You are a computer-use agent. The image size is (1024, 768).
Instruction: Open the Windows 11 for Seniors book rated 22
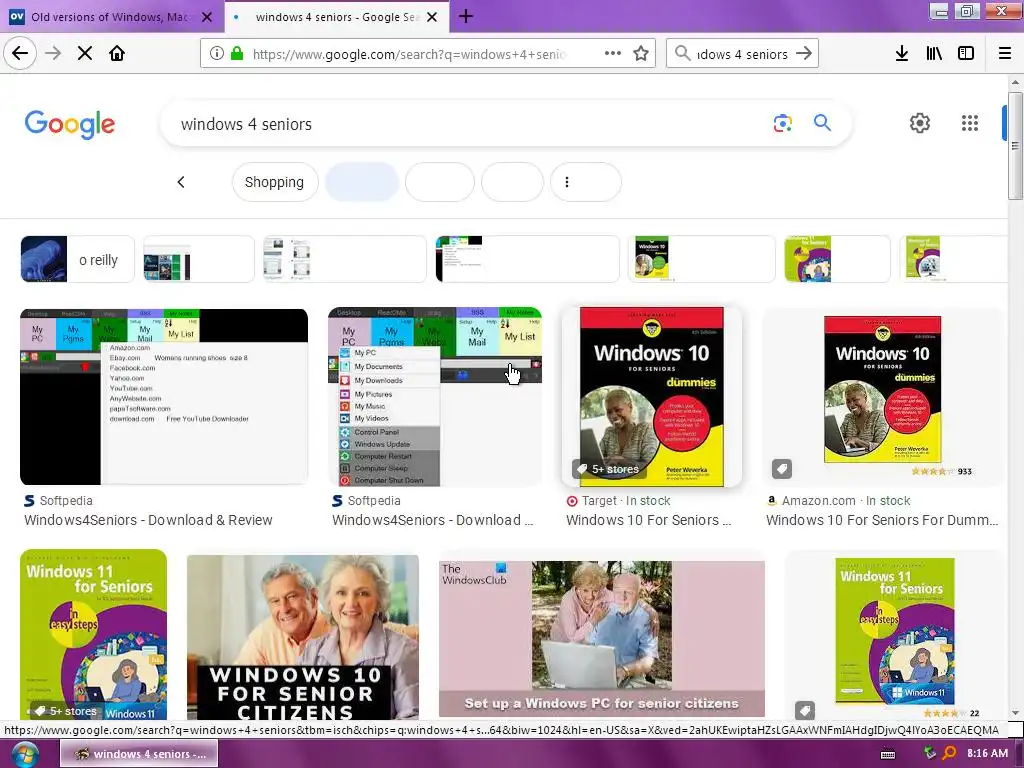[x=895, y=634]
